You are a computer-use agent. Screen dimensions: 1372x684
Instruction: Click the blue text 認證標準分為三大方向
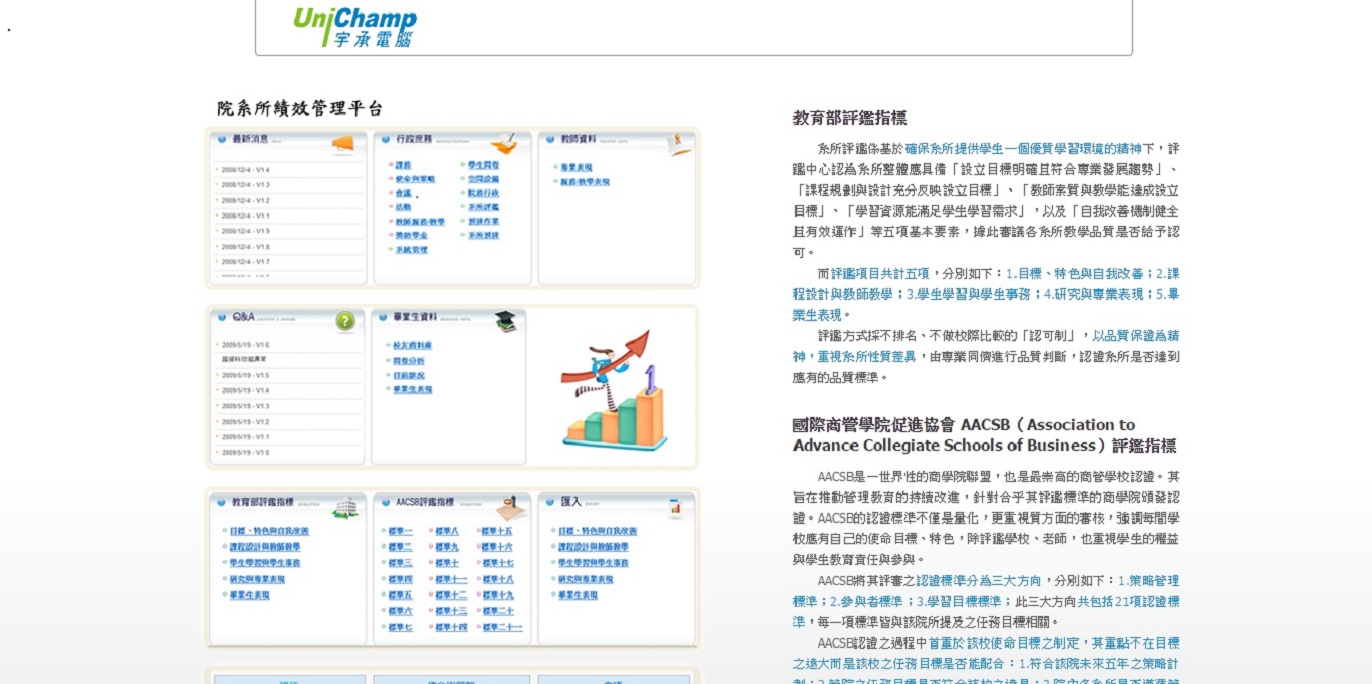tap(979, 580)
